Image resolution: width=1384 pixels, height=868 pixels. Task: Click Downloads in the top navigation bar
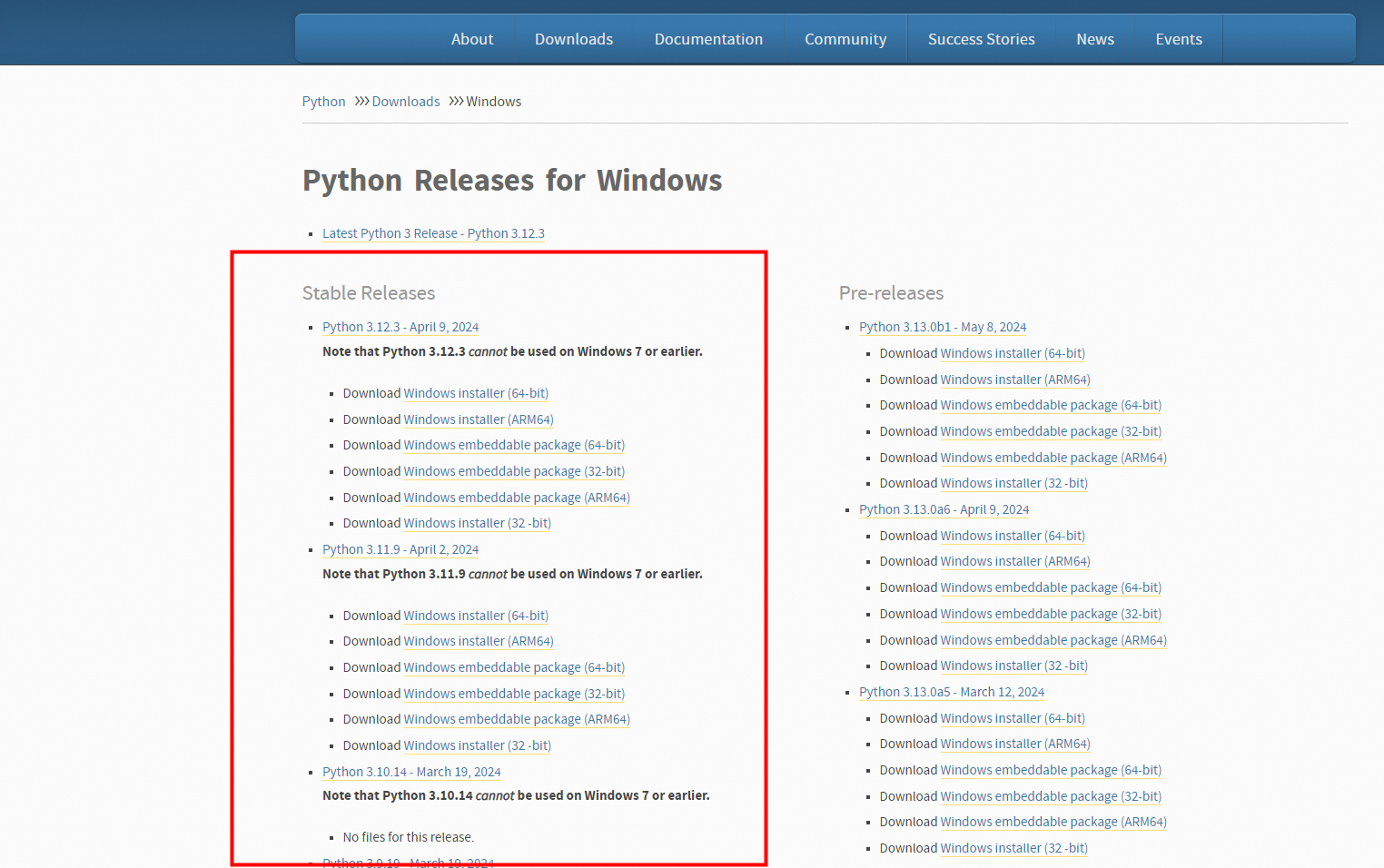[573, 39]
